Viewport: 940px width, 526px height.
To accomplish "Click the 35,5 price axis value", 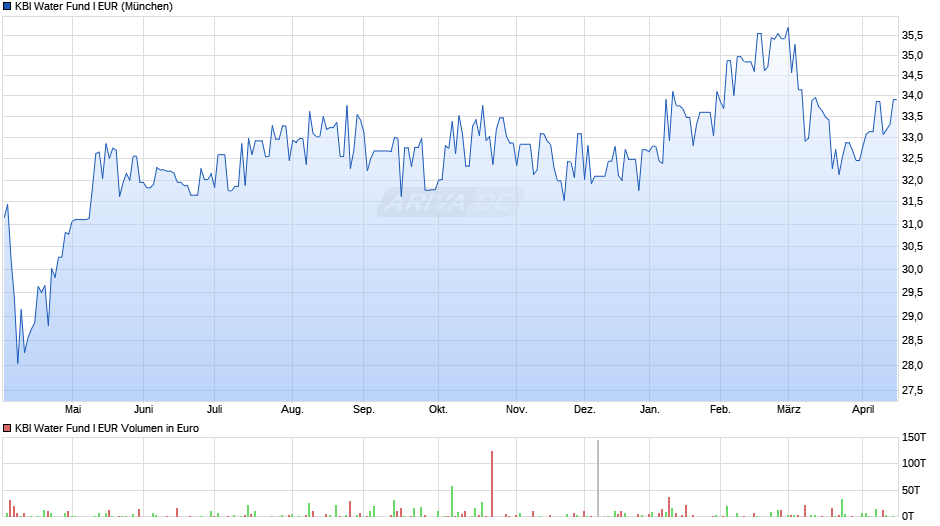I will pyautogui.click(x=912, y=35).
